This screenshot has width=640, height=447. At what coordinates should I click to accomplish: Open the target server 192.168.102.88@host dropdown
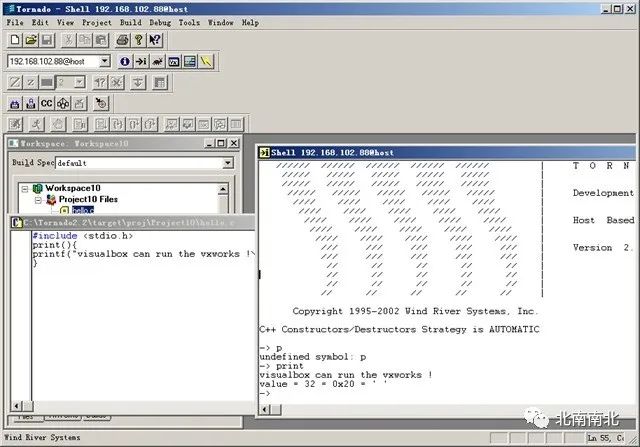pyautogui.click(x=105, y=61)
